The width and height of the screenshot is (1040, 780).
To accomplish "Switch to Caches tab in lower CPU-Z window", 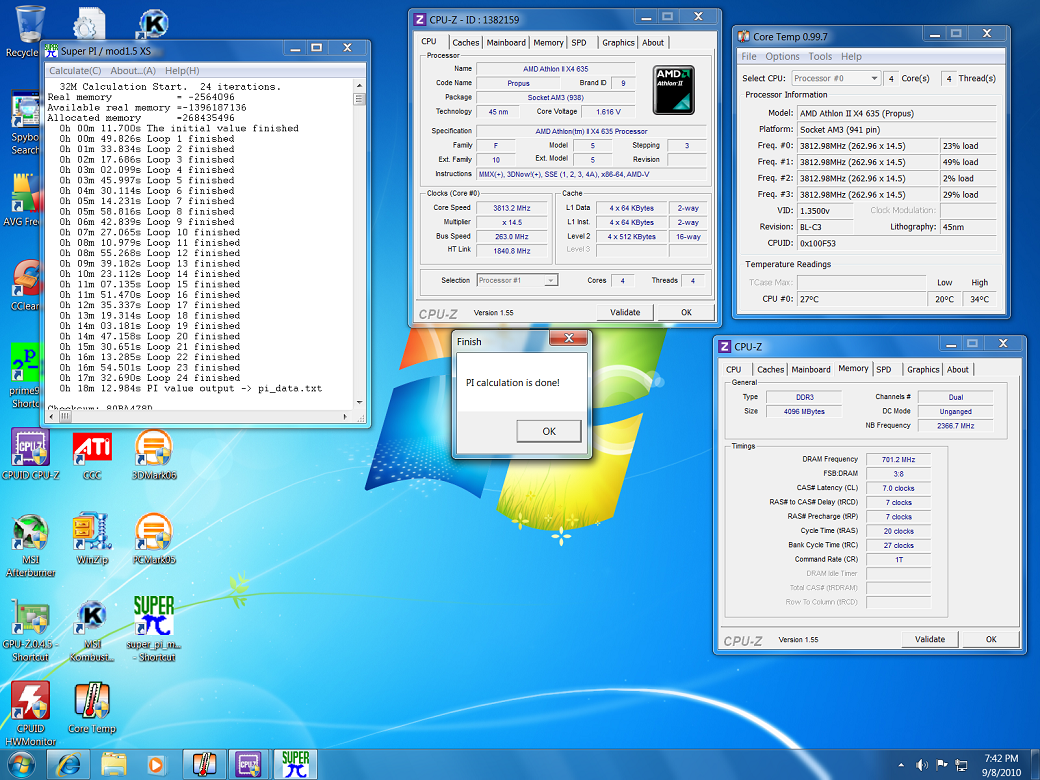I will tap(770, 369).
